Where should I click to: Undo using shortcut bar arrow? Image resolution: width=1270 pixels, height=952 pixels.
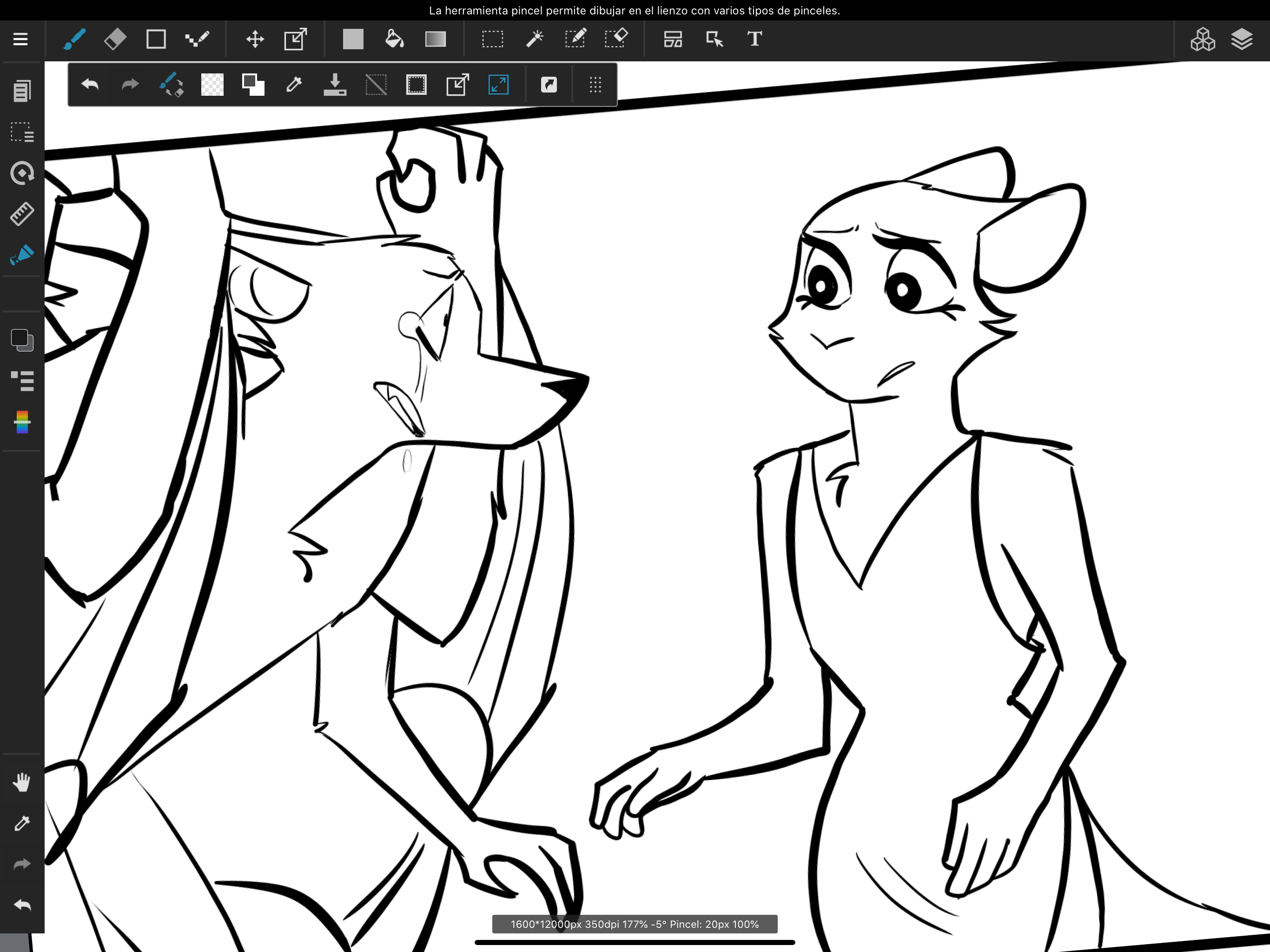90,85
